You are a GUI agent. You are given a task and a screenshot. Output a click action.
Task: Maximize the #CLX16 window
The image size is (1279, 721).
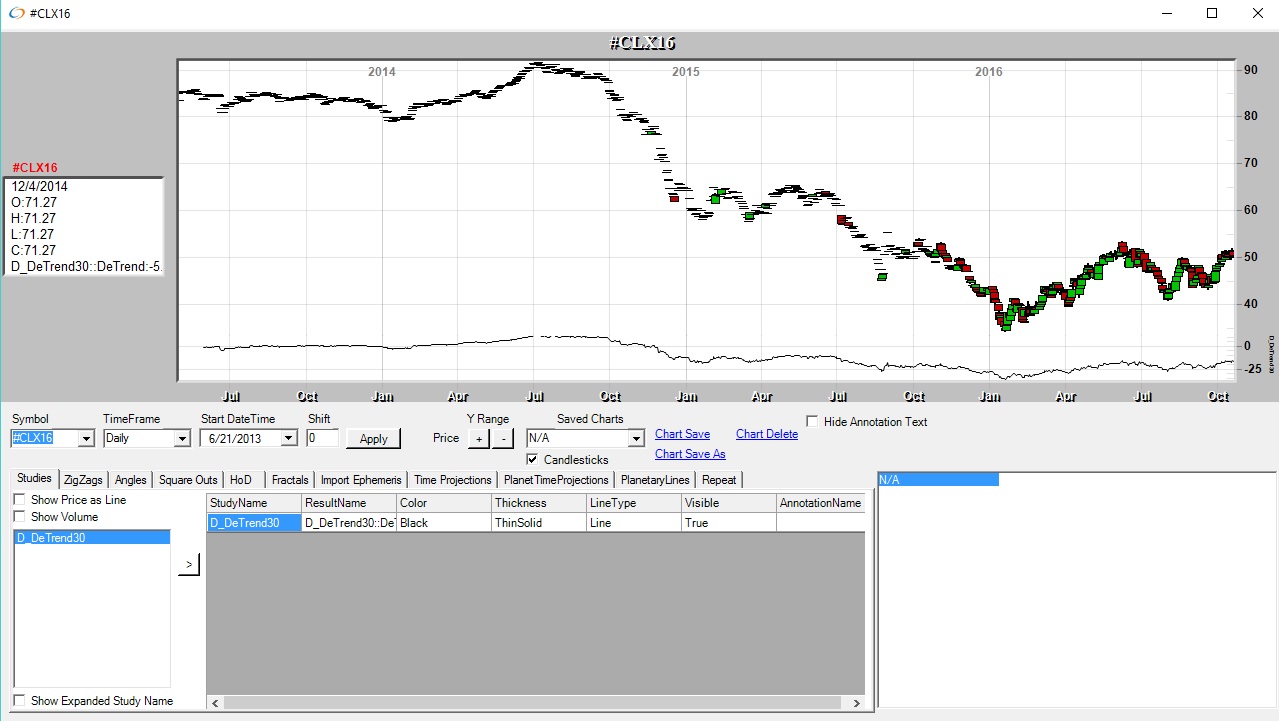1211,14
